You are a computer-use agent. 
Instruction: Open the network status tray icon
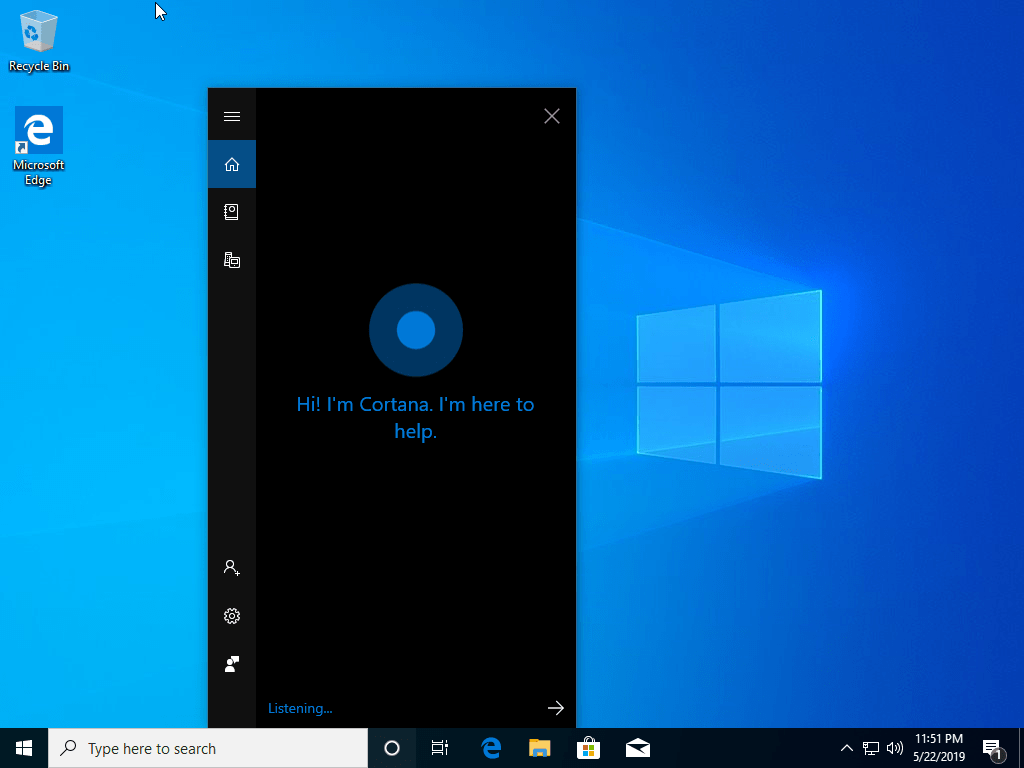pyautogui.click(x=871, y=748)
